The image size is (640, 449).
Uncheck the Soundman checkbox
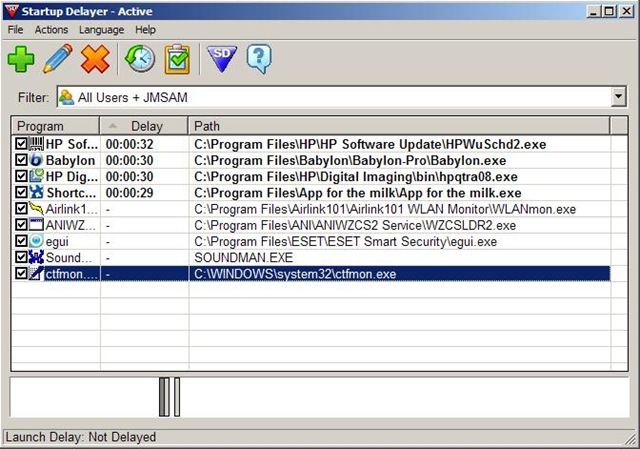(21, 257)
